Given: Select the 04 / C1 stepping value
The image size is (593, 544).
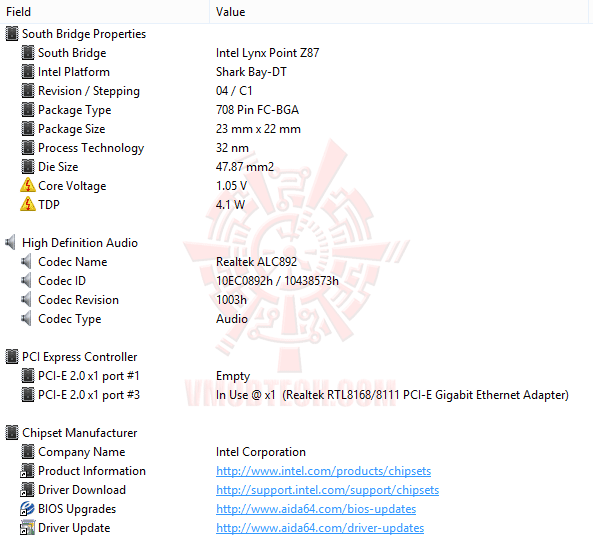Looking at the screenshot, I should coord(234,91).
